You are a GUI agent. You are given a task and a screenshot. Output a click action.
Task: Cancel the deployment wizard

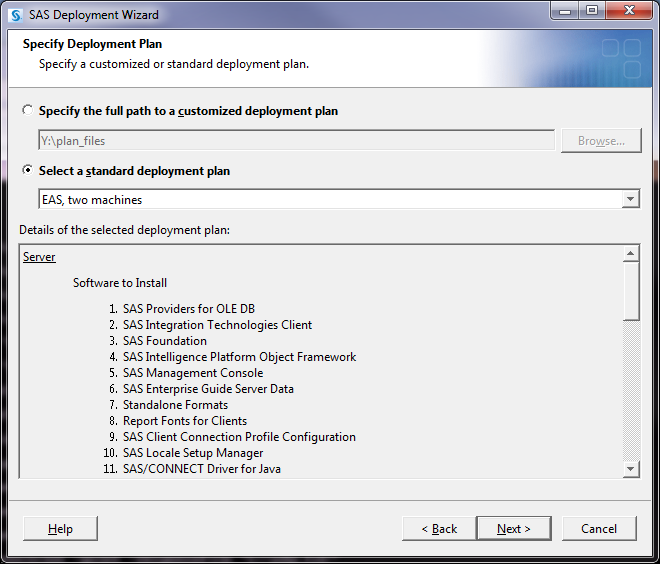pos(599,529)
